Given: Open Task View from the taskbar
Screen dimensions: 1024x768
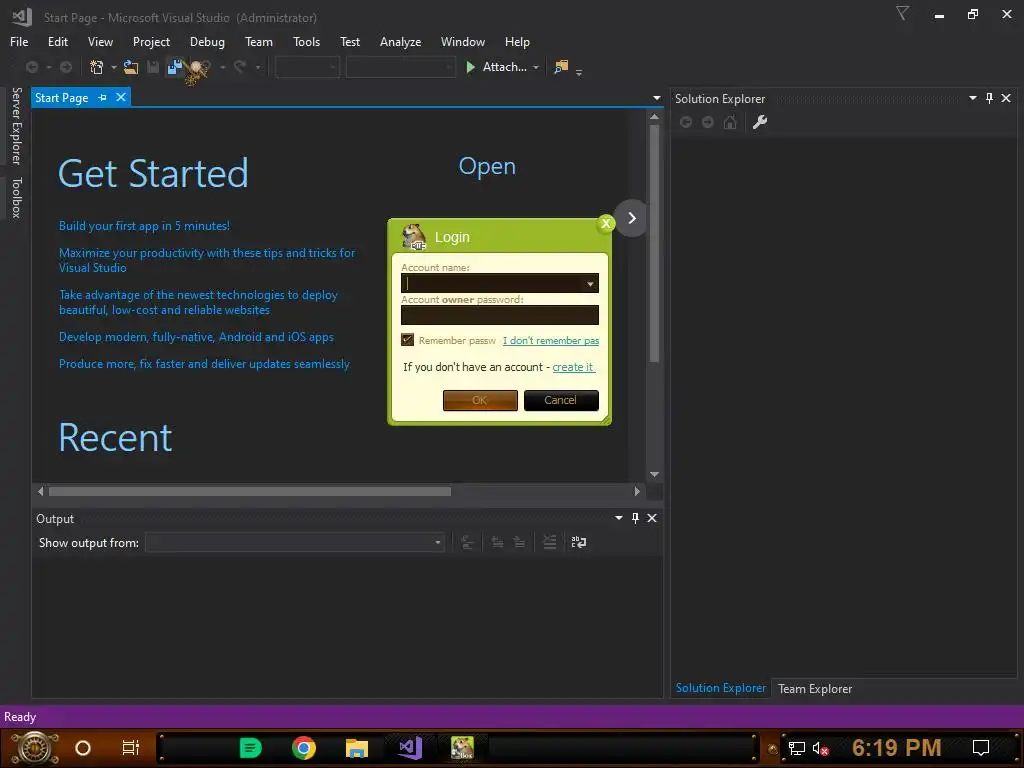Looking at the screenshot, I should [131, 748].
